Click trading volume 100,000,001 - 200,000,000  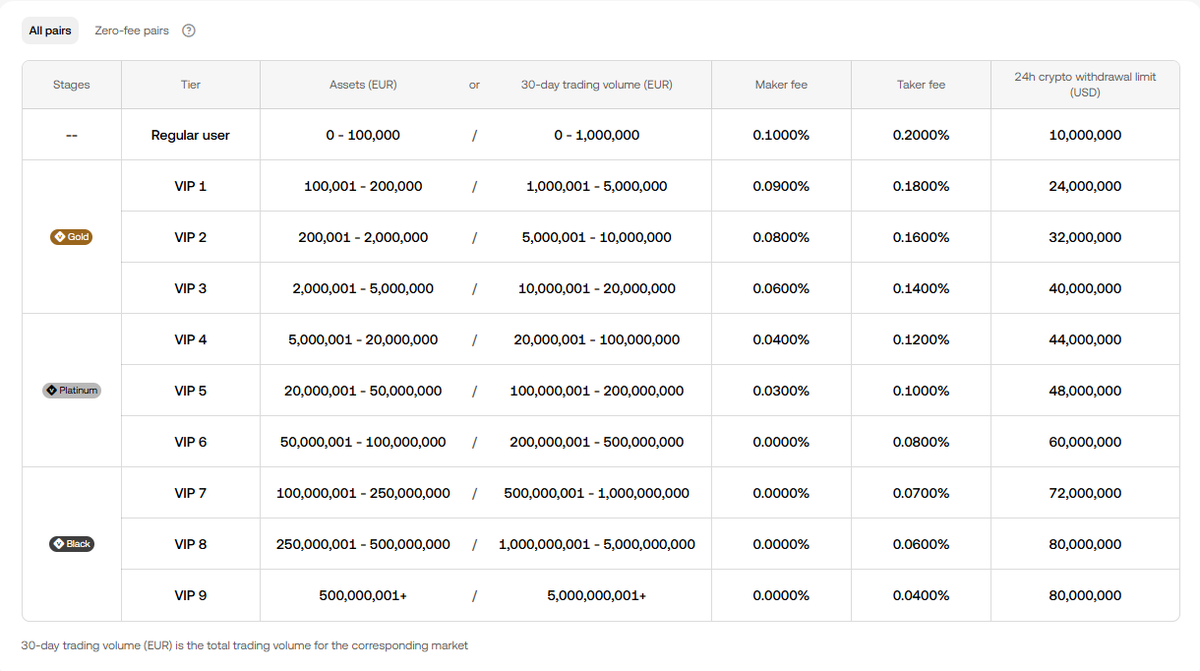pos(597,390)
